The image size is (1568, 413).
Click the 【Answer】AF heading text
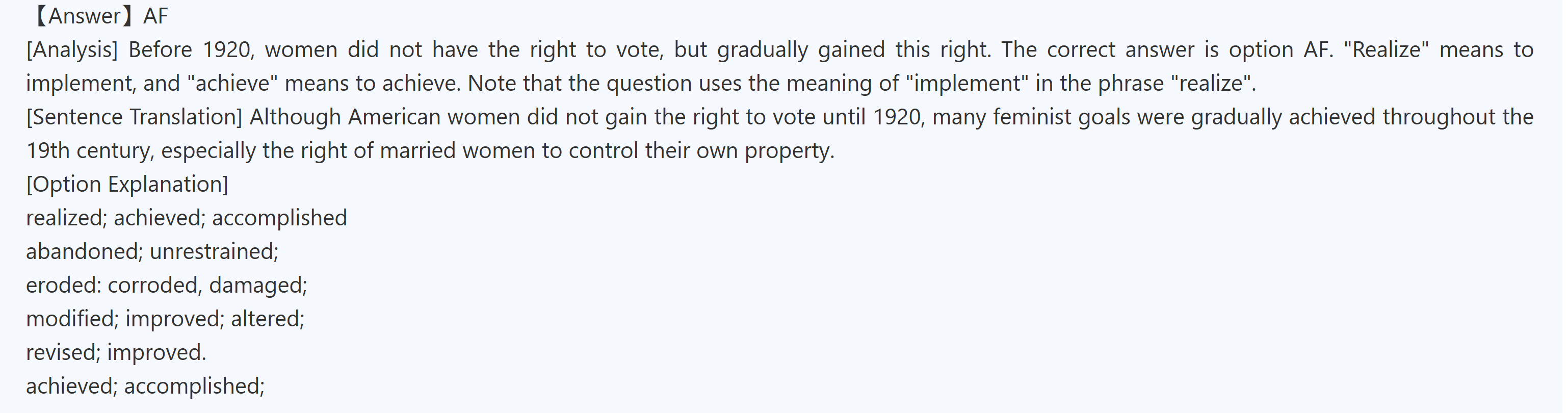click(97, 16)
